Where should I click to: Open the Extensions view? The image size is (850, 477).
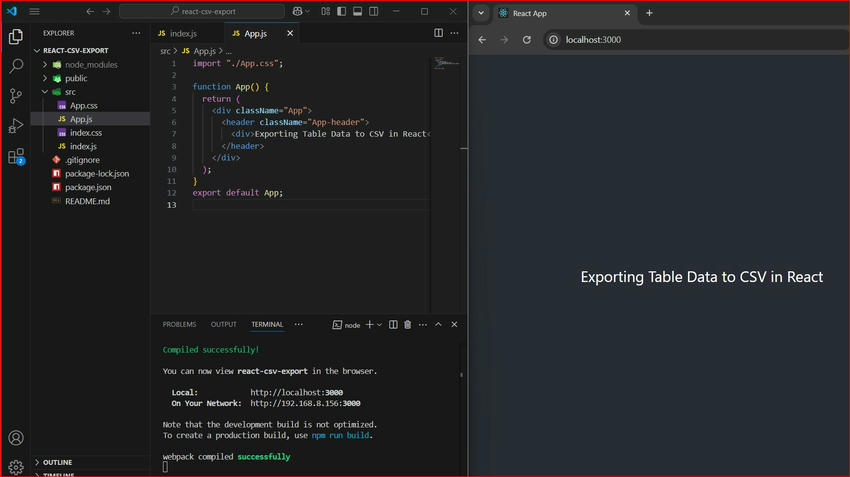pyautogui.click(x=16, y=156)
